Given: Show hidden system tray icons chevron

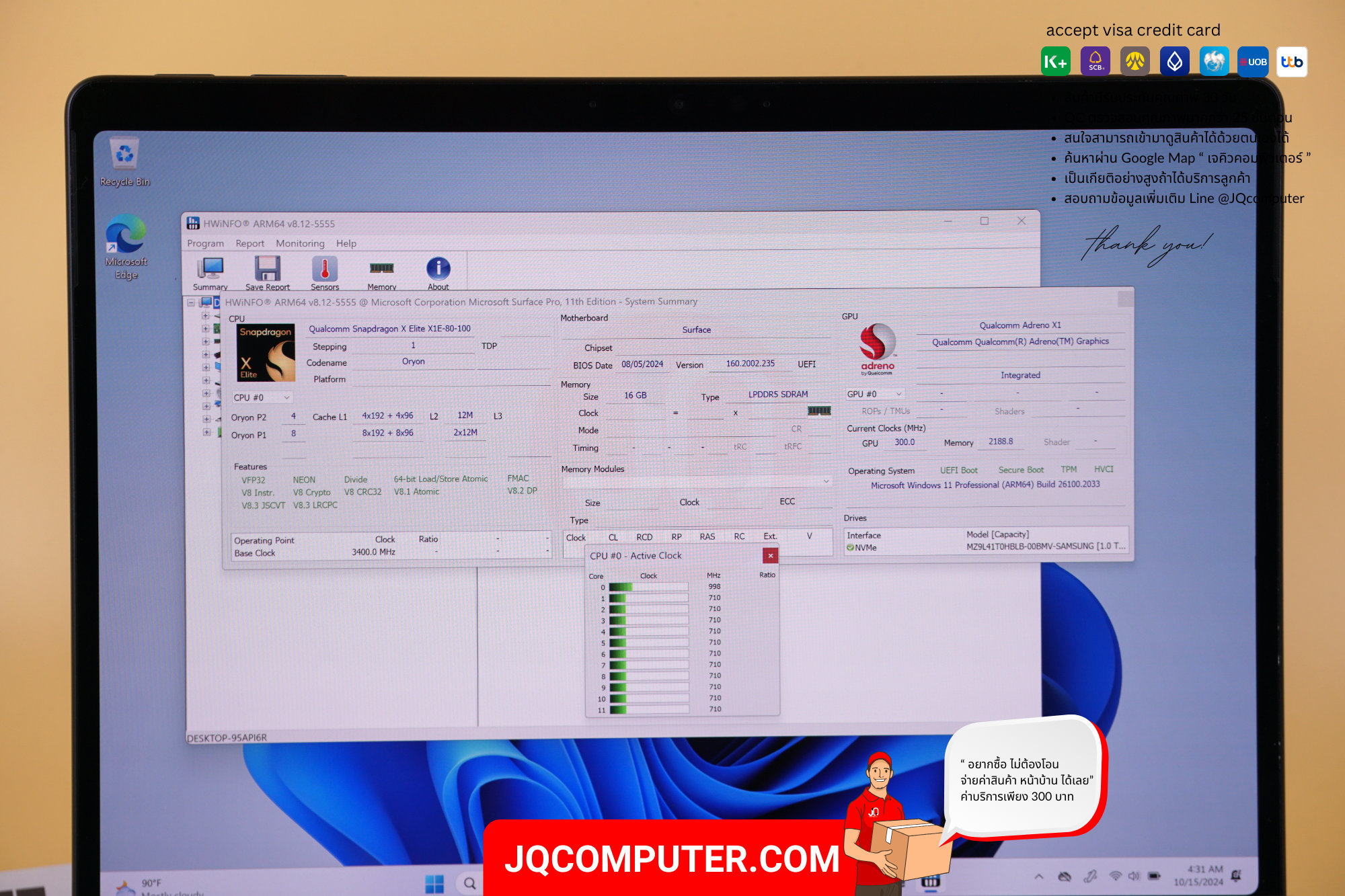Looking at the screenshot, I should point(1039,877).
